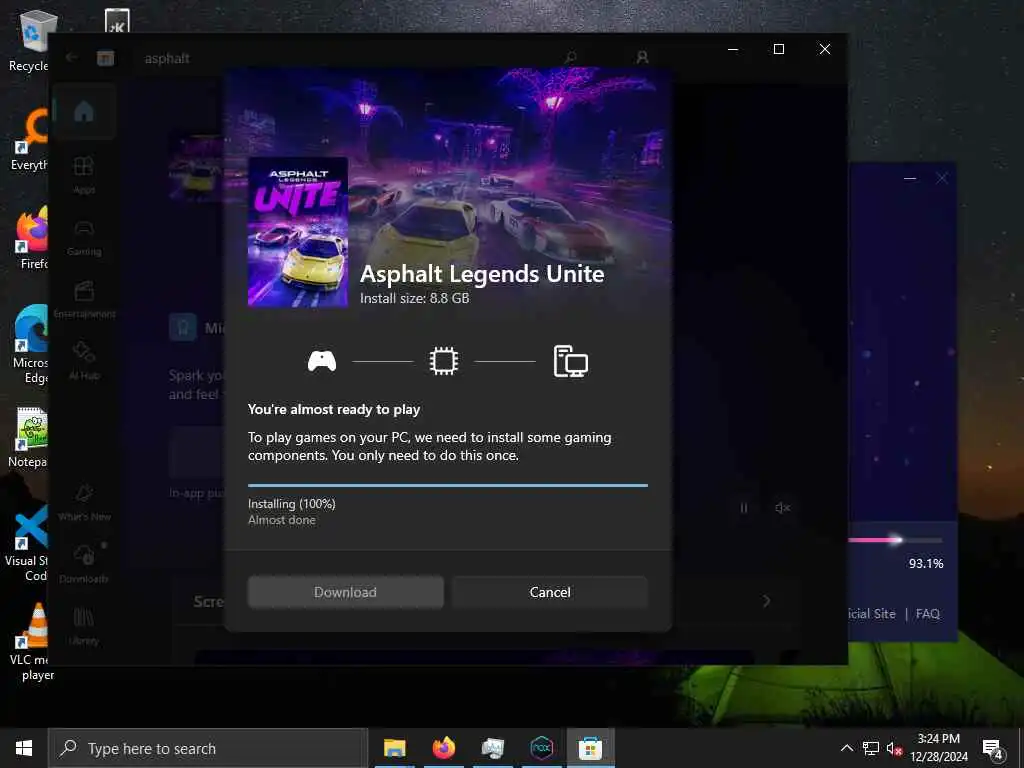Image resolution: width=1024 pixels, height=768 pixels.
Task: Click the pink progress bar in background window
Action: click(895, 540)
